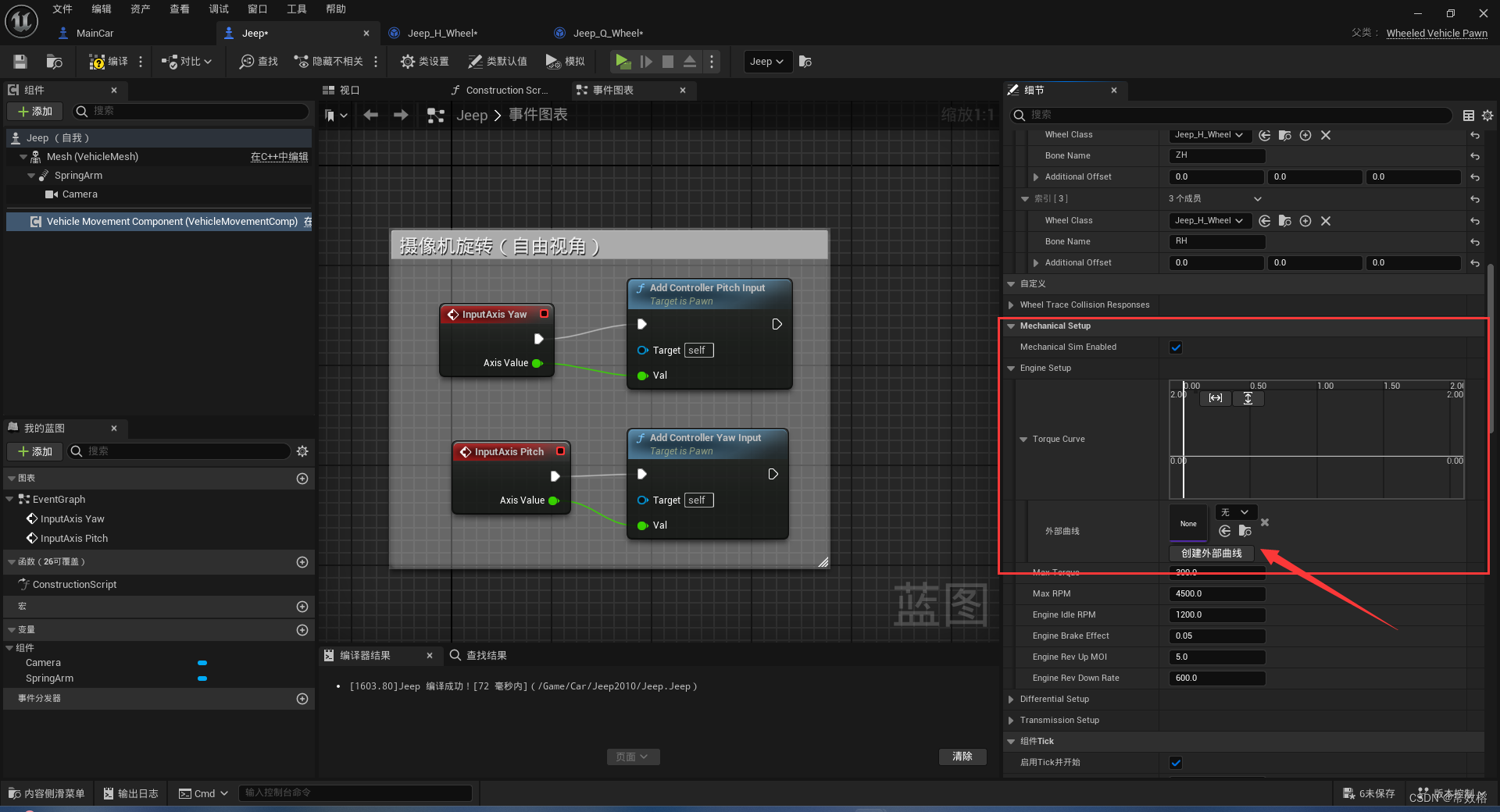1500x812 pixels.
Task: Click fit horizontal icon in Torque Curve
Action: 1216,398
